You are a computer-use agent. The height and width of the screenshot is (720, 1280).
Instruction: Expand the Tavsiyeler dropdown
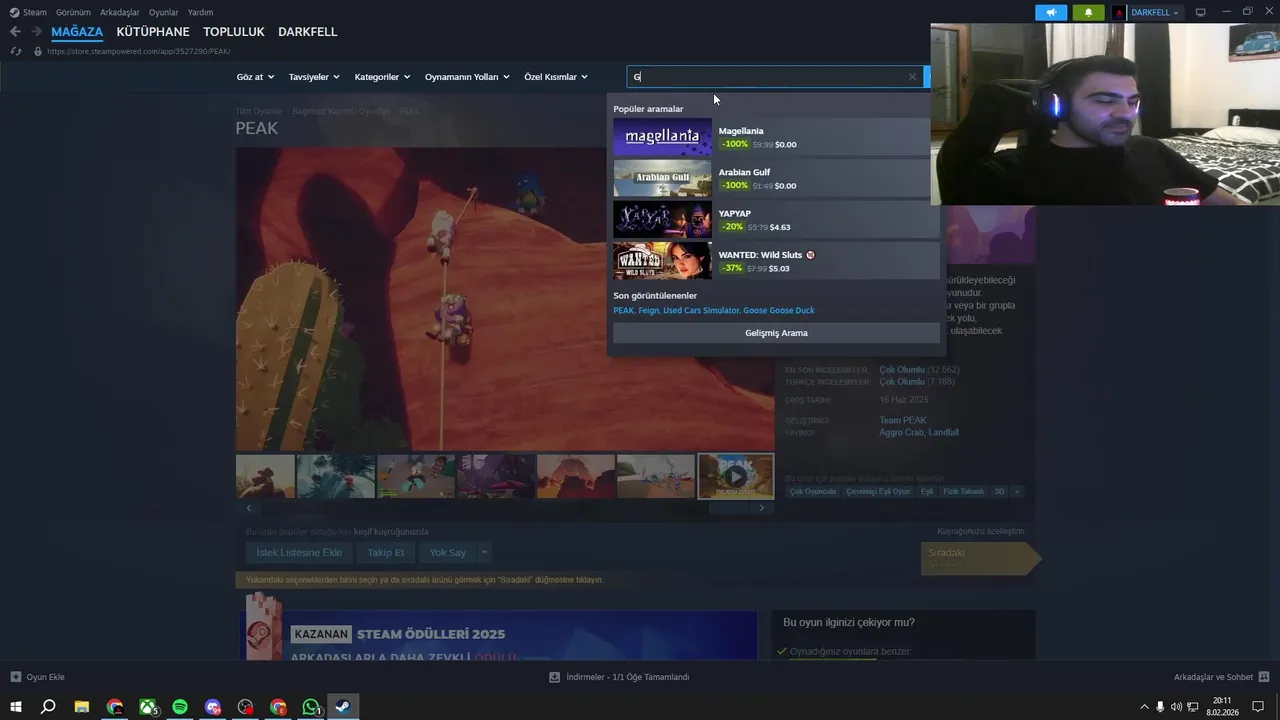[314, 77]
